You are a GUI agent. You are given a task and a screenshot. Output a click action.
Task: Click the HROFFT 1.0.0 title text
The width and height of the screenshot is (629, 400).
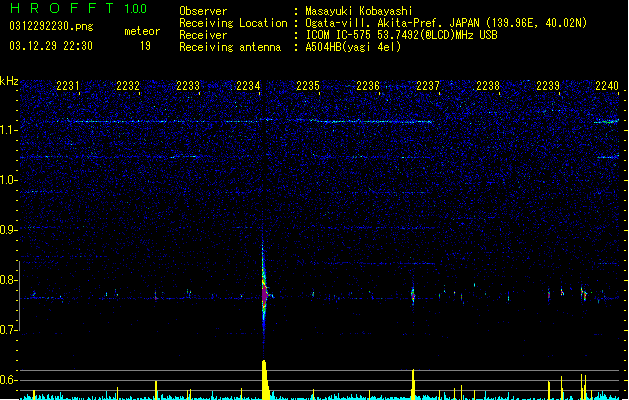pyautogui.click(x=79, y=8)
